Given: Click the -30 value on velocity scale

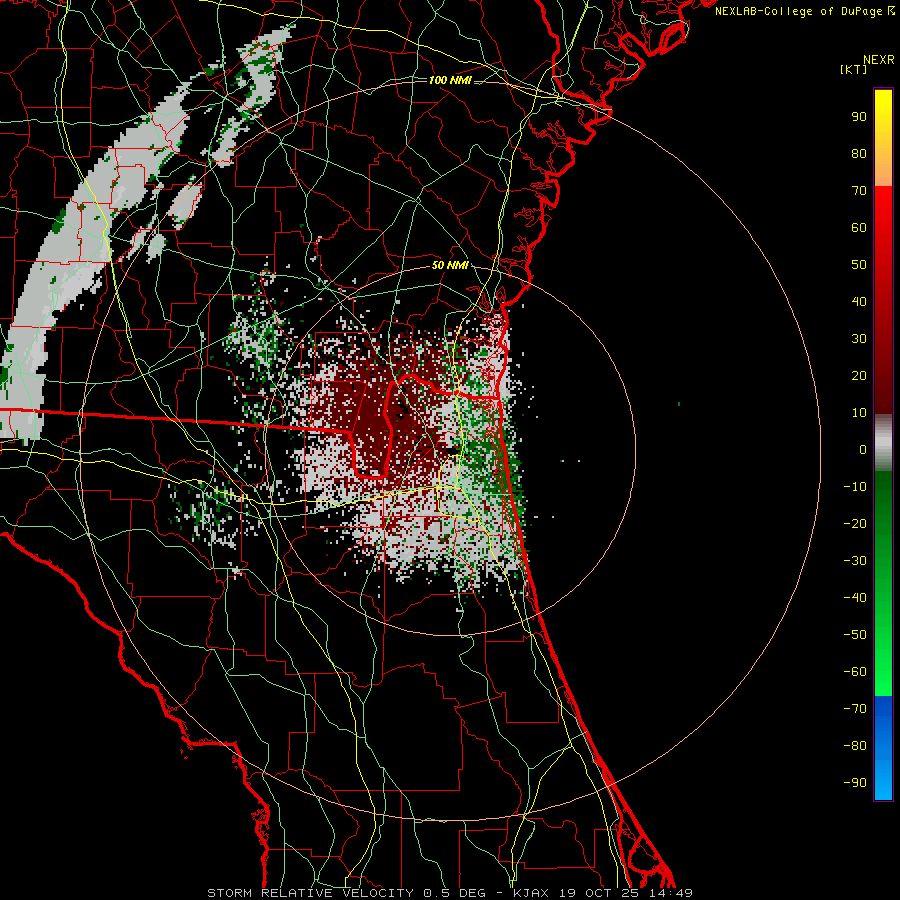Looking at the screenshot, I should click(855, 561).
